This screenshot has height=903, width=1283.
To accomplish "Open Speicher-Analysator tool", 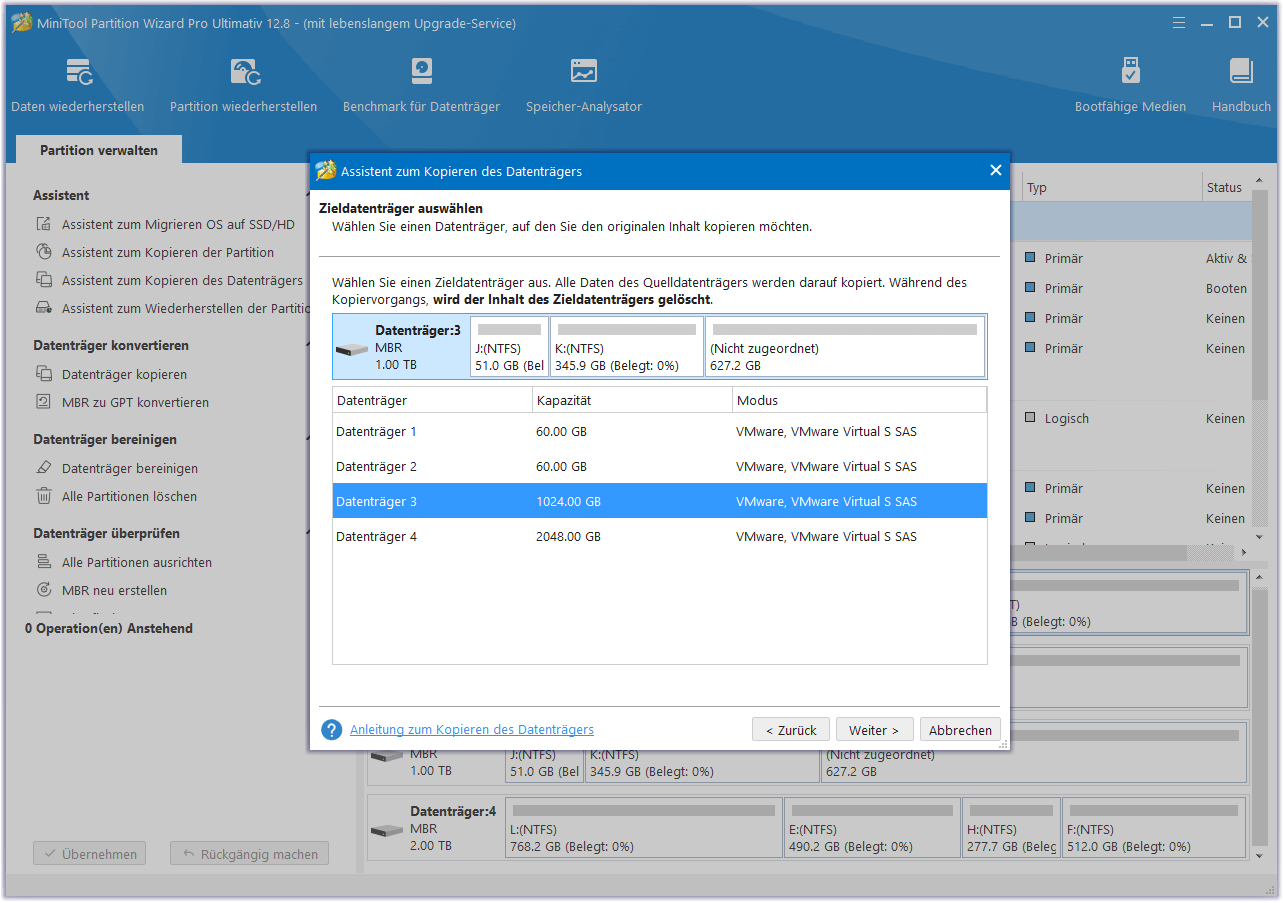I will coord(584,85).
